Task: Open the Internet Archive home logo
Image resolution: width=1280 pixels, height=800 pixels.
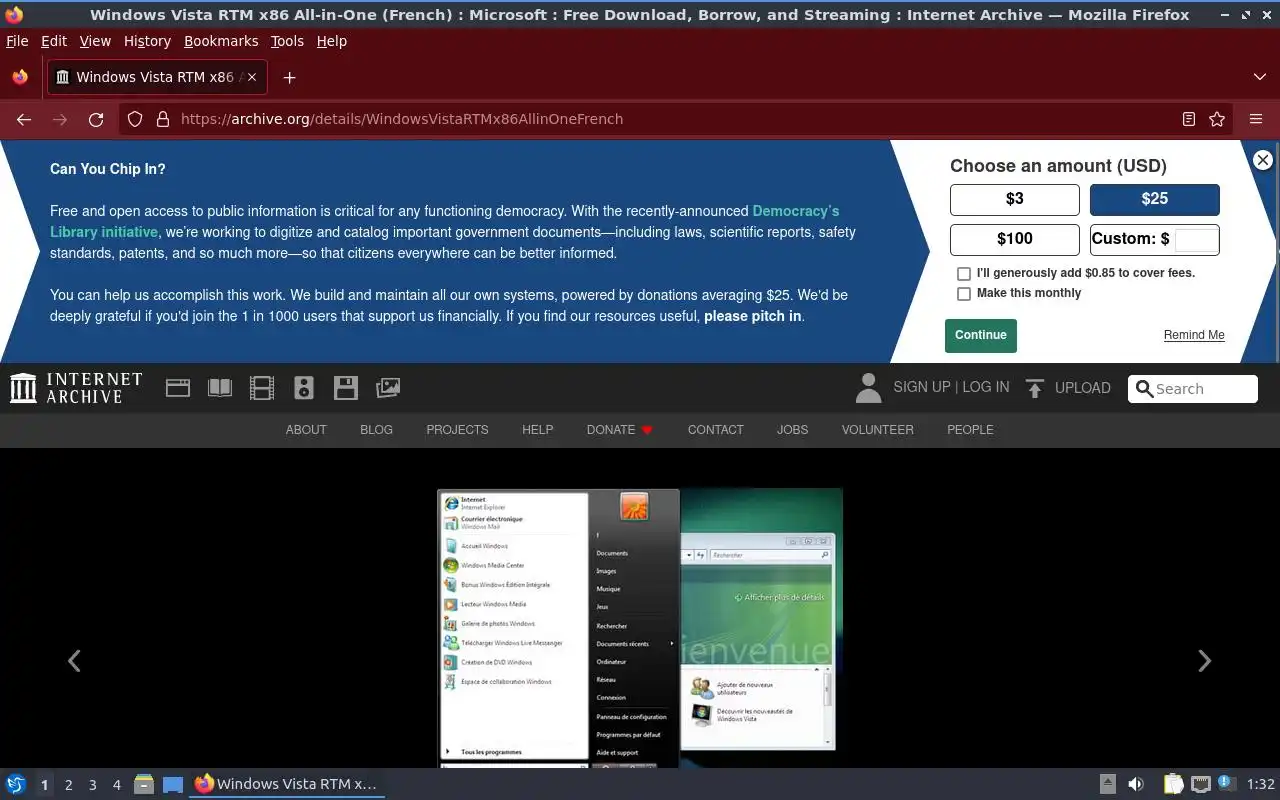Action: tap(76, 388)
